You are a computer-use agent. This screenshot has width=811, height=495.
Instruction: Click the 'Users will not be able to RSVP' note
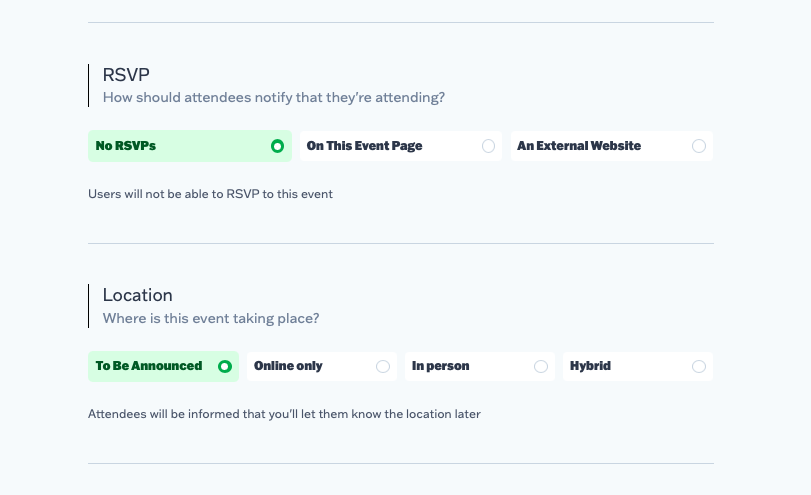(x=210, y=194)
